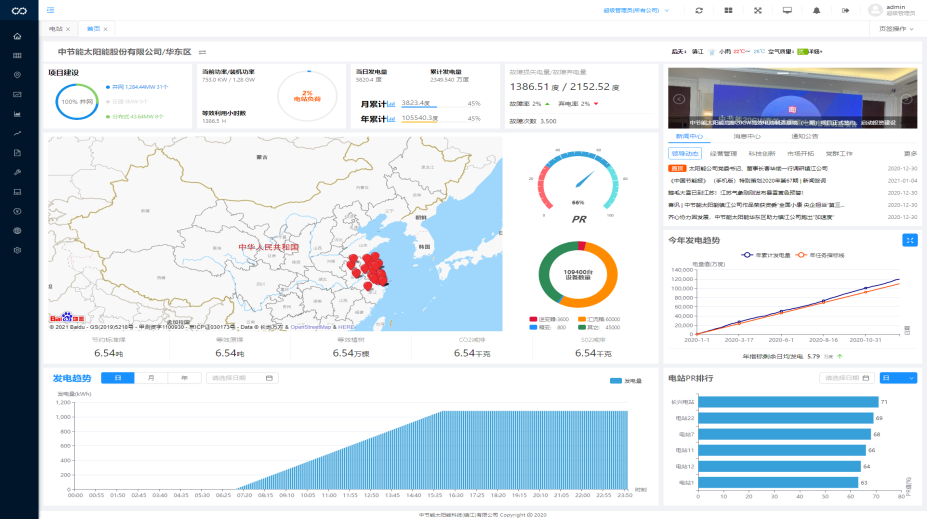Click the orange segment of the equipment donut chart
The width and height of the screenshot is (927, 519).
pos(611,275)
